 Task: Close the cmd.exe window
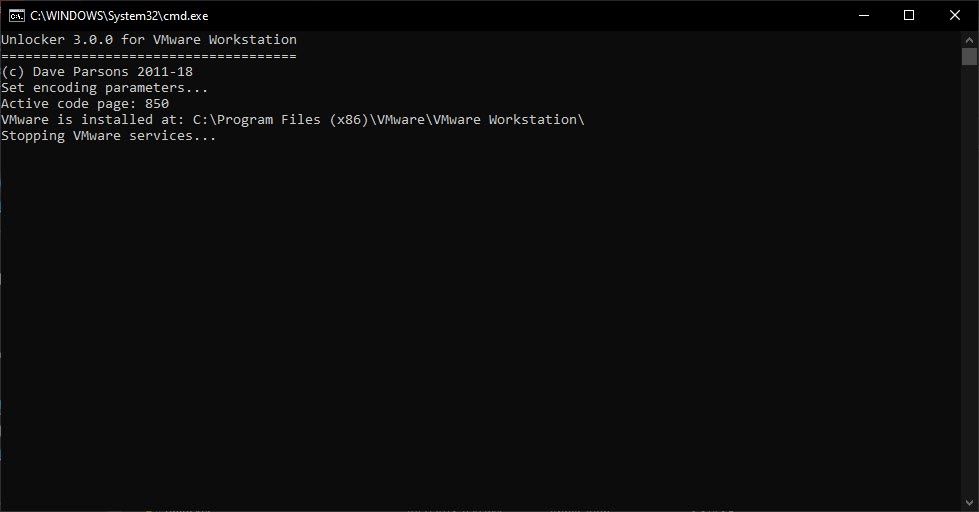955,15
